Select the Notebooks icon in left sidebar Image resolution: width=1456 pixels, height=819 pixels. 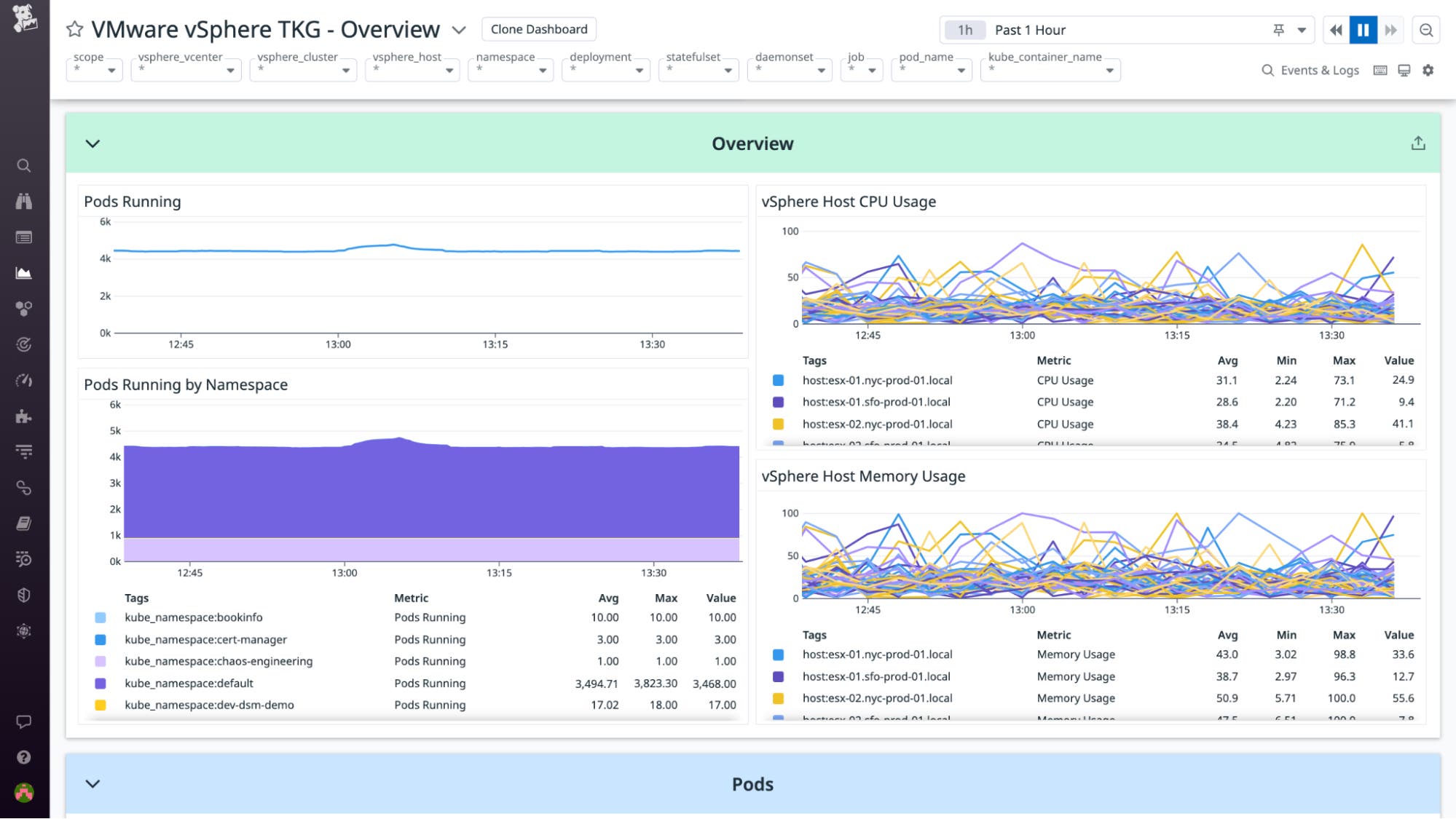[24, 523]
